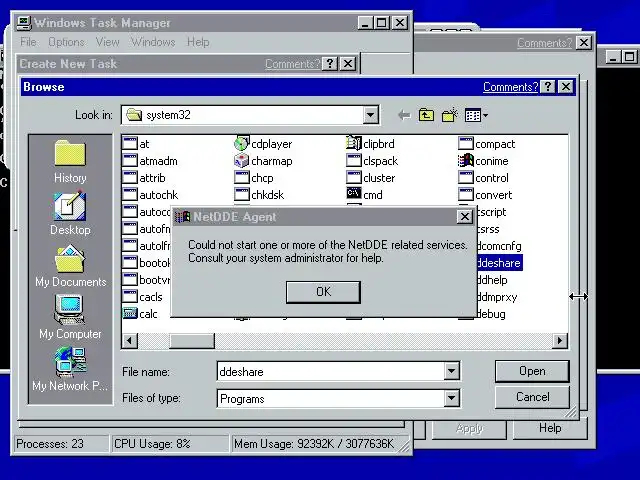Click the File name input field
This screenshot has height=480, width=640.
331,371
